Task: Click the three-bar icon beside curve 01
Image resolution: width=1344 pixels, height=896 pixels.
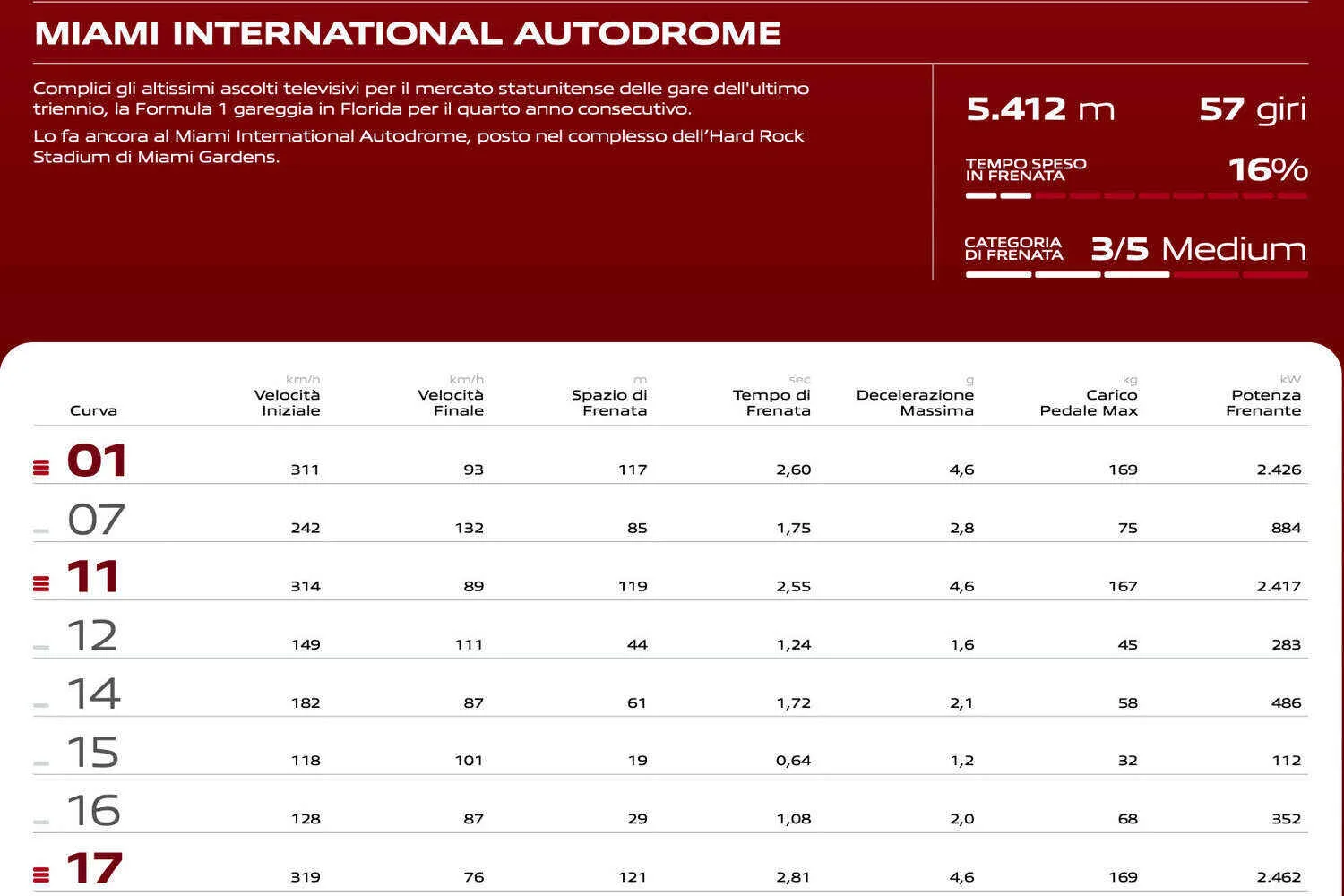Action: [x=41, y=467]
